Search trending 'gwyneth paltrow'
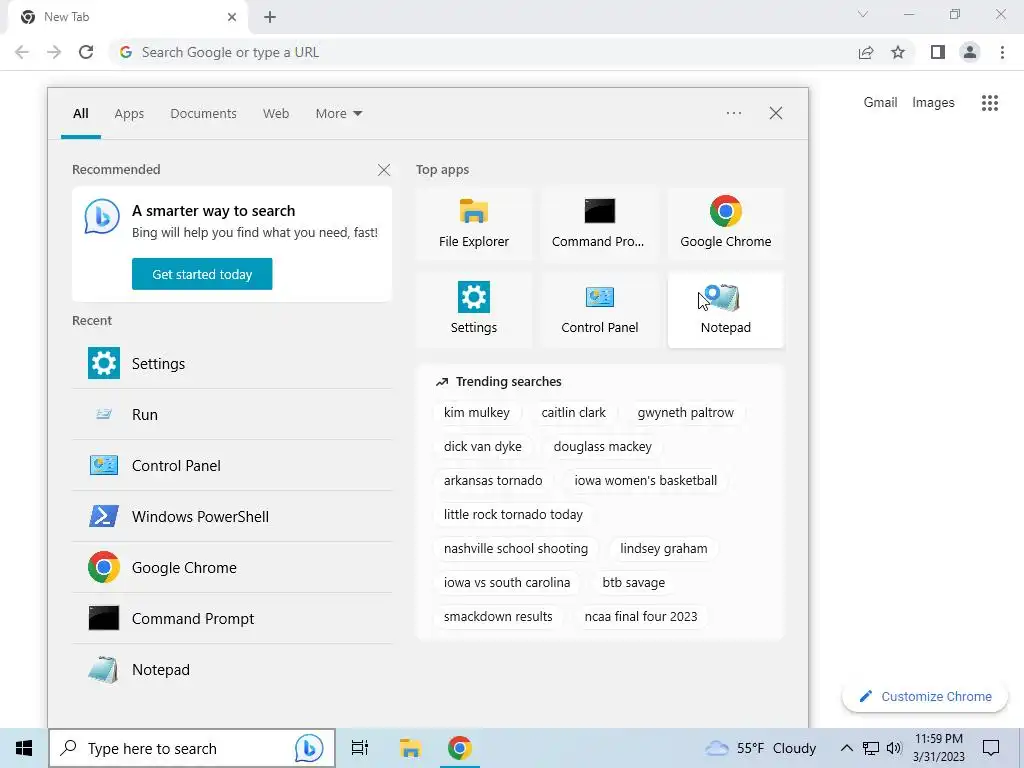The width and height of the screenshot is (1024, 768). [x=686, y=413]
